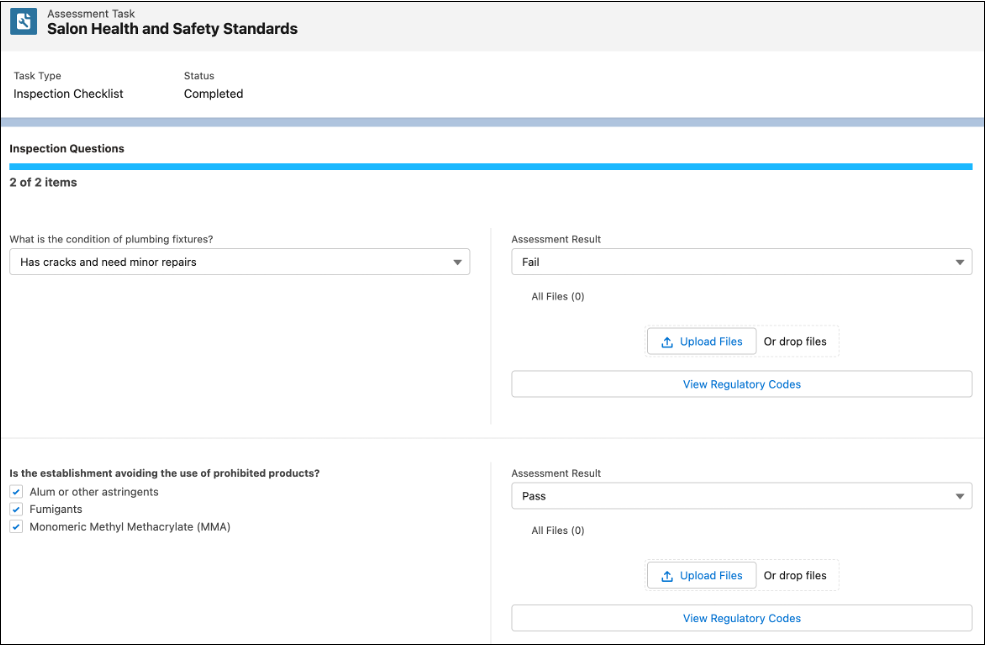This screenshot has height=646, width=986.
Task: Click All Files (0) in the first section
Action: pyautogui.click(x=557, y=296)
